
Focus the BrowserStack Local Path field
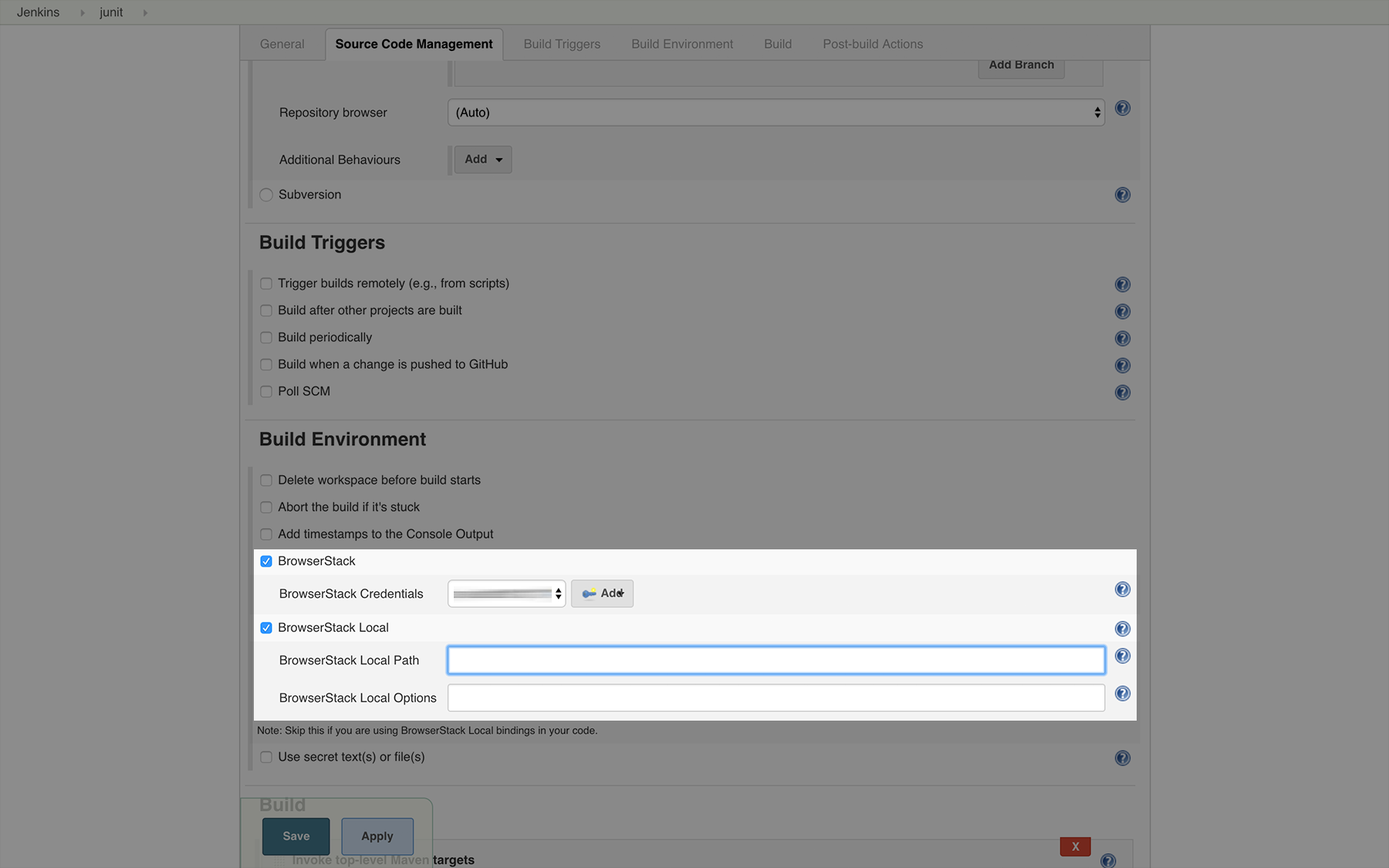[776, 660]
